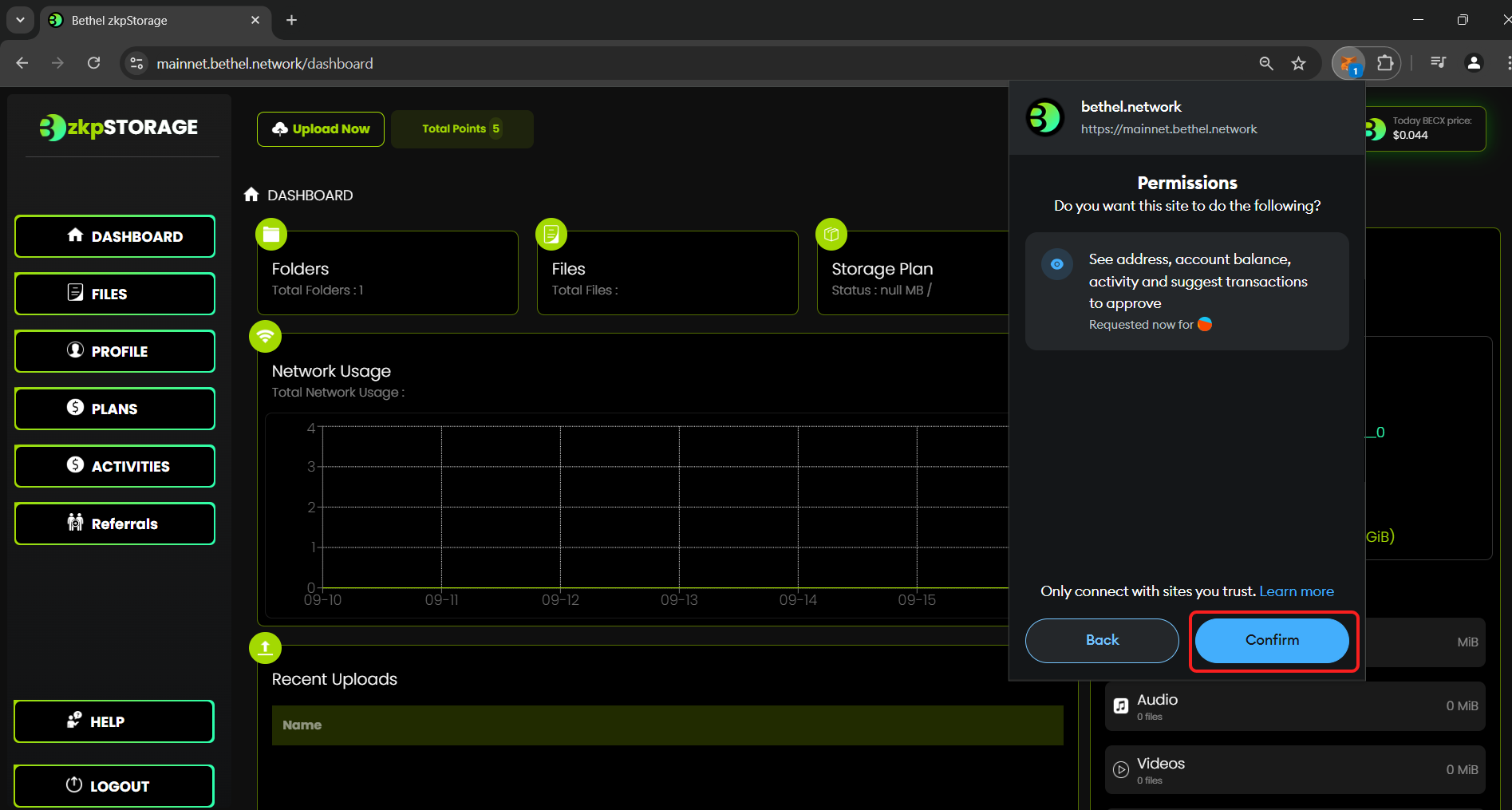Open the tab search dropdown arrow
This screenshot has height=810, width=1512.
point(20,20)
